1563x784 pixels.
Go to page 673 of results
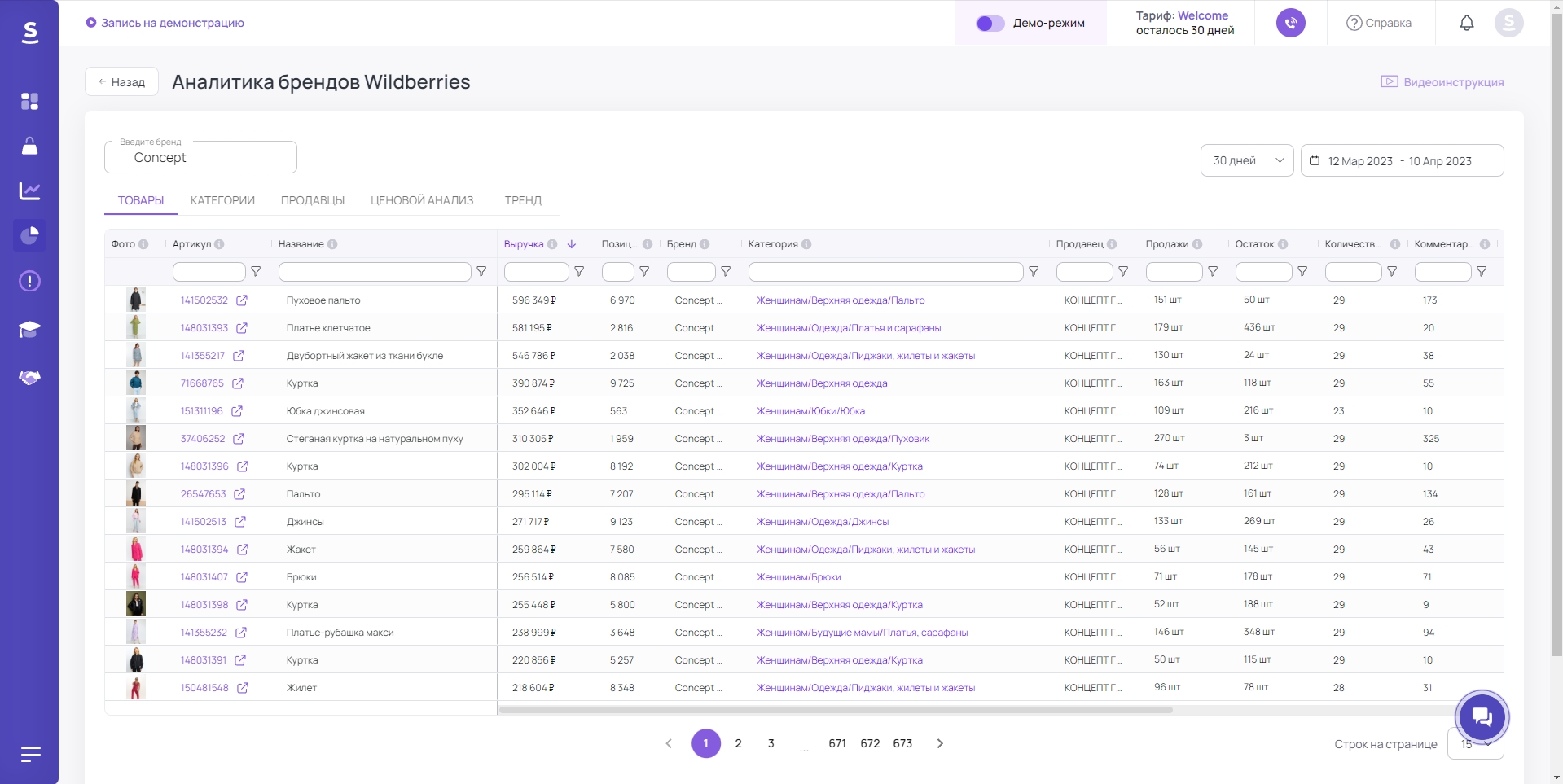902,743
